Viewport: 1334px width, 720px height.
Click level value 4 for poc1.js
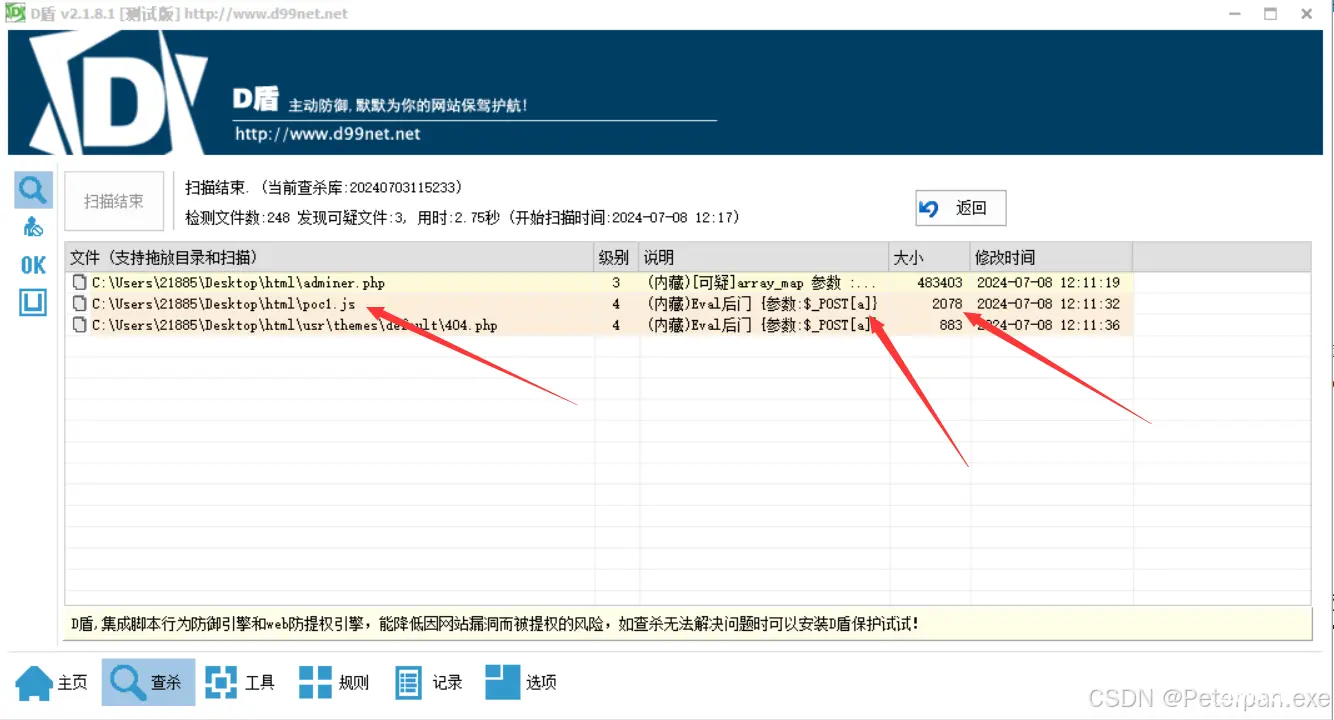click(x=616, y=304)
